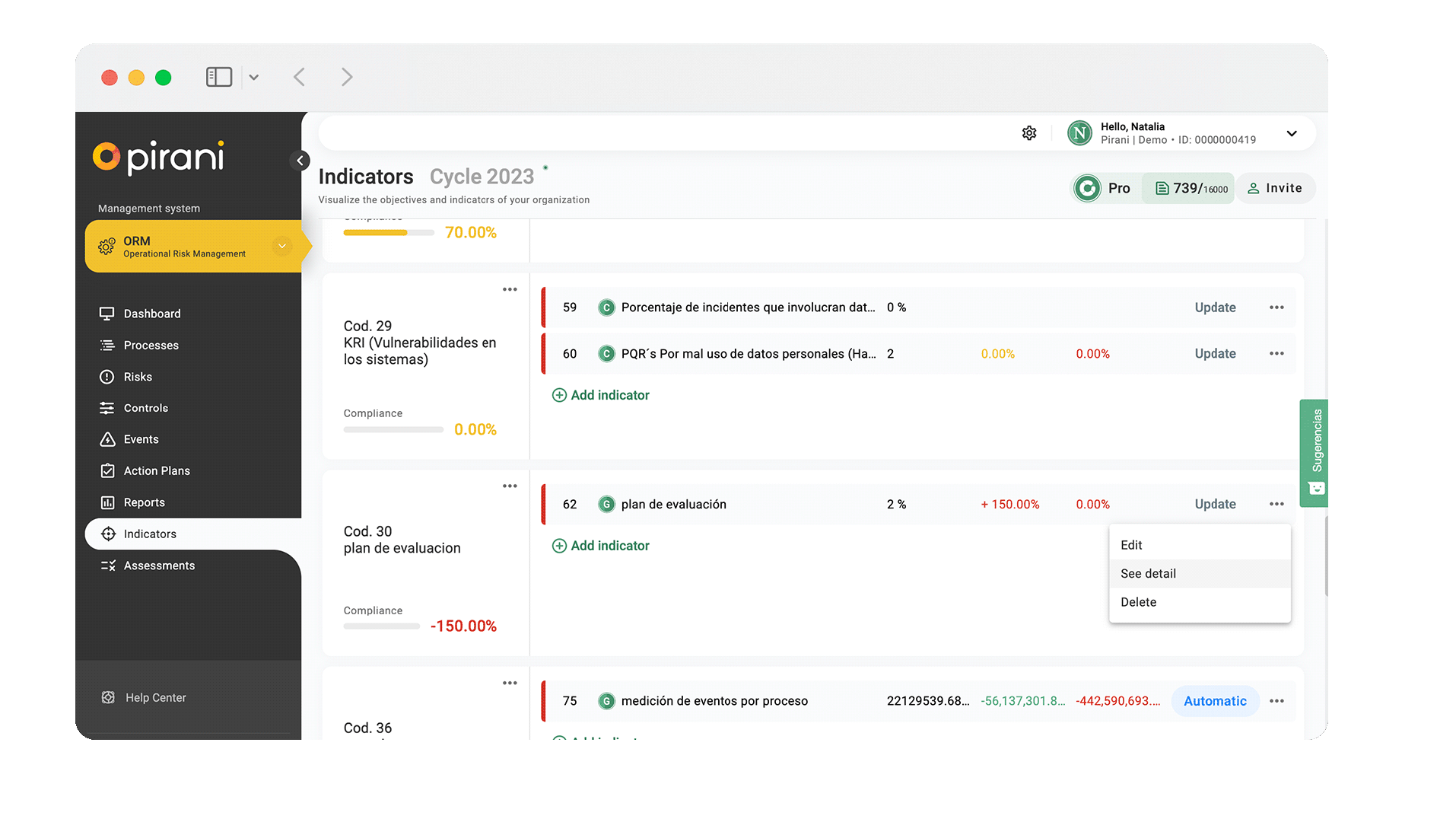
Task: Click the 70.00% compliance progress bar
Action: 388,232
